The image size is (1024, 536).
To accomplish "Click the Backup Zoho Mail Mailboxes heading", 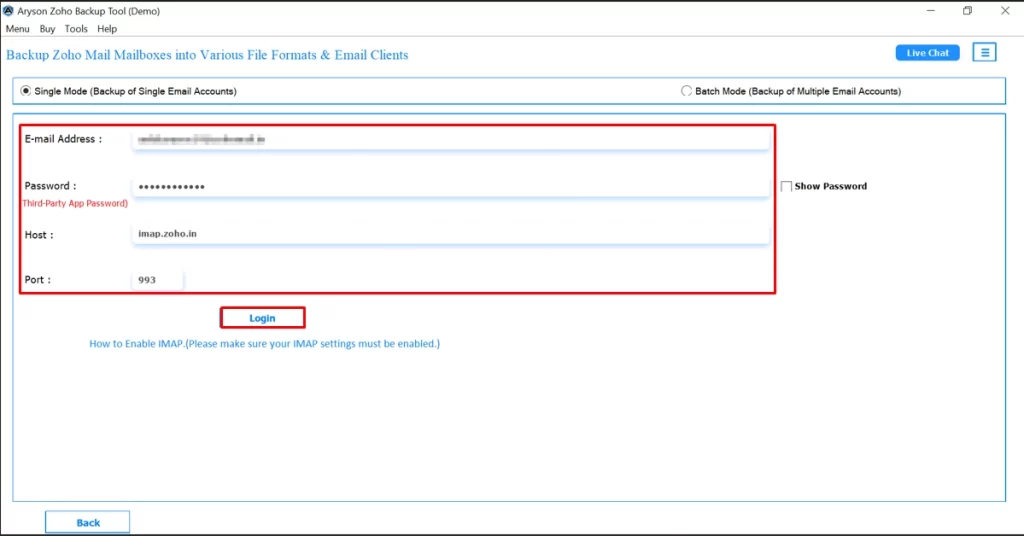I will 207,55.
